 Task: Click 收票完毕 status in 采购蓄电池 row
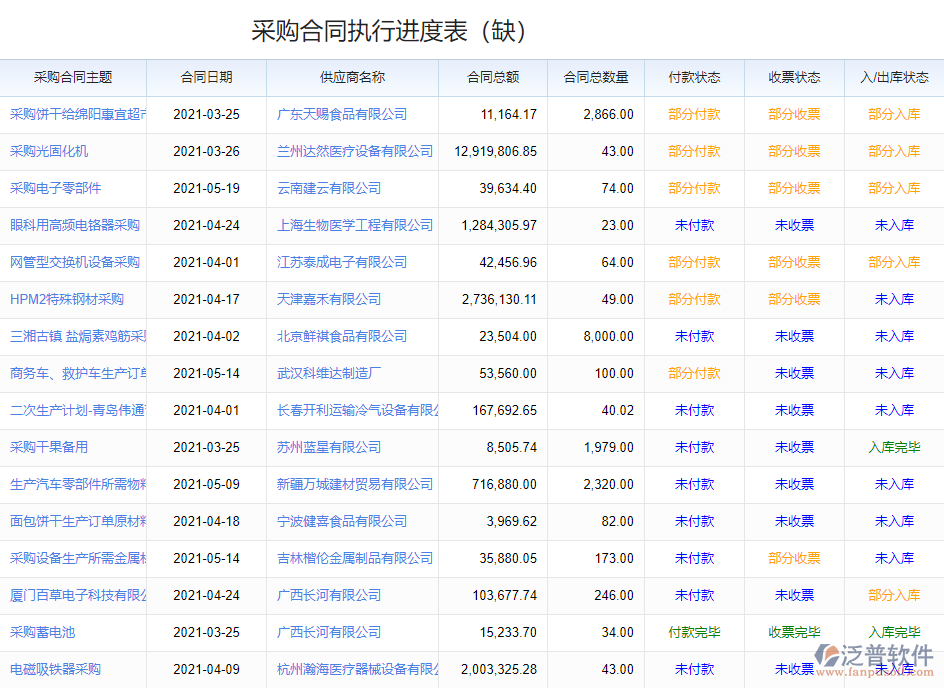click(794, 632)
